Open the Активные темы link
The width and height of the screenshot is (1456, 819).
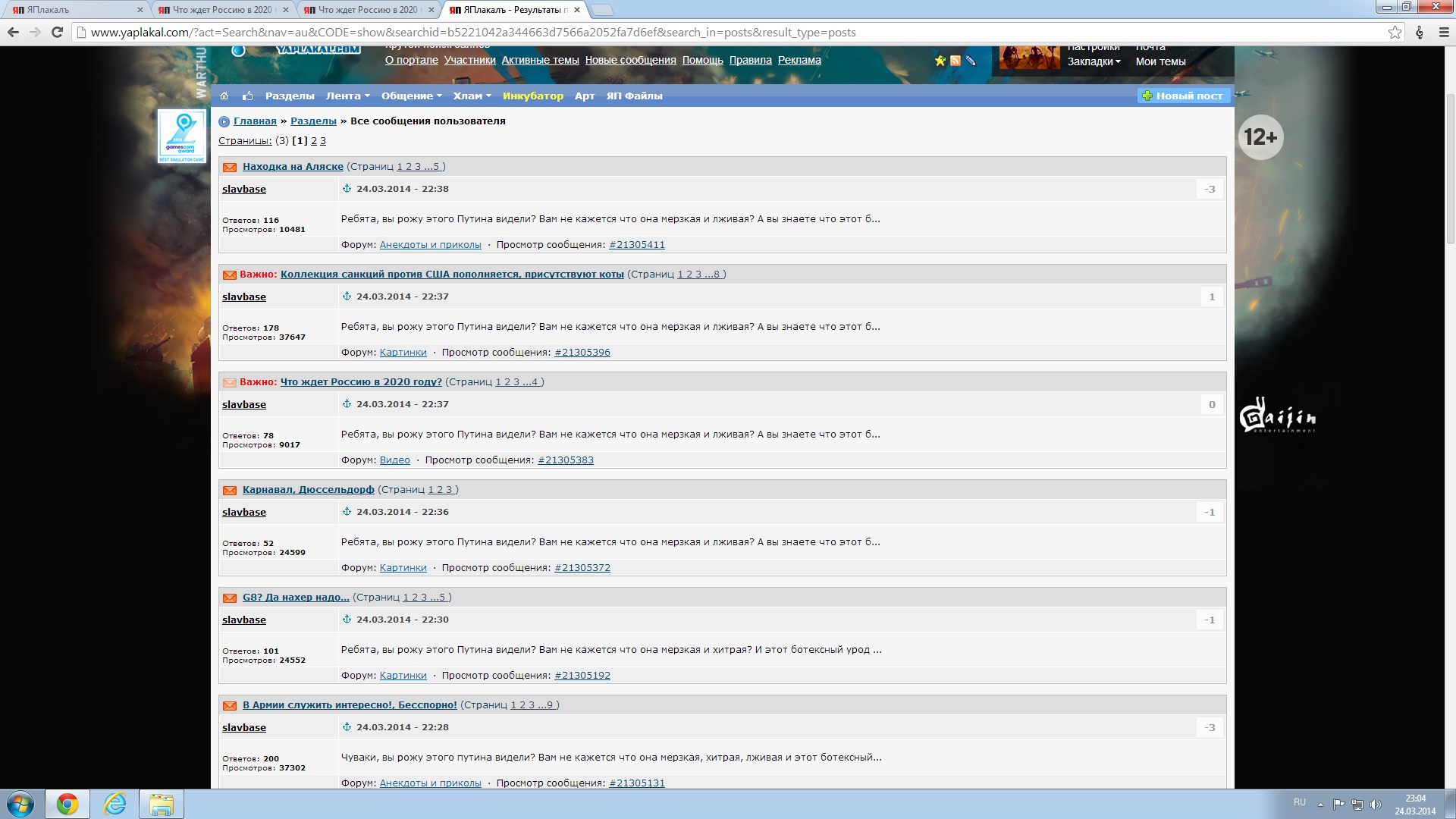point(540,60)
